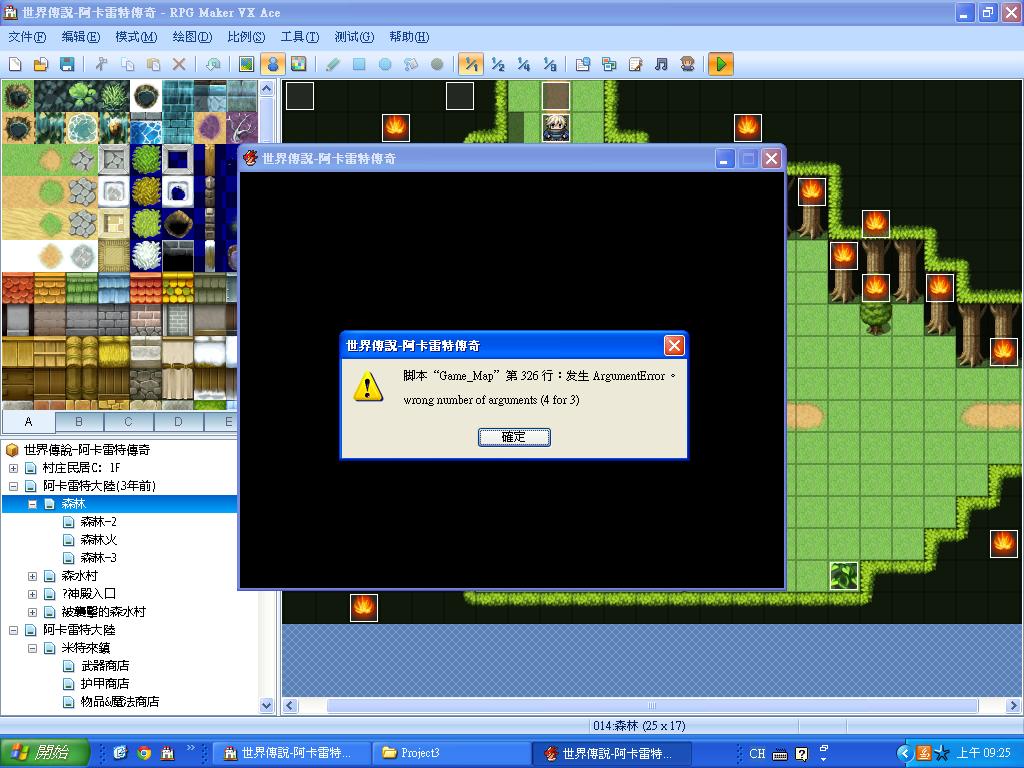
Task: Set map zoom scale to 1/1
Action: [471, 64]
